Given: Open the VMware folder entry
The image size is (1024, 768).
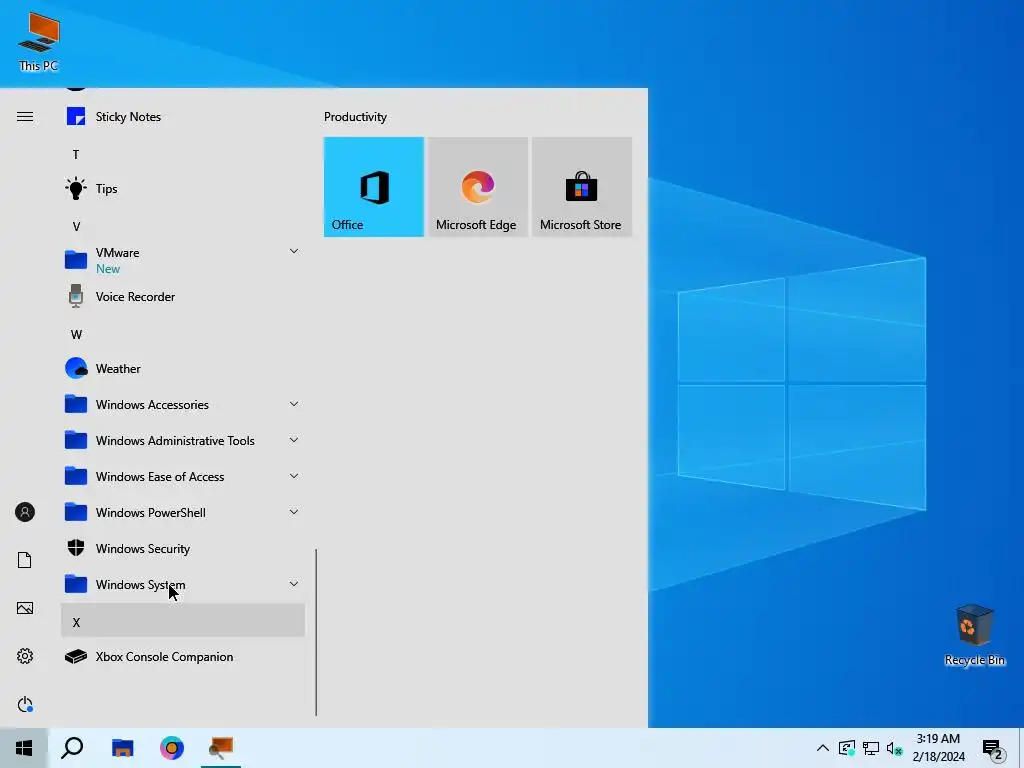Looking at the screenshot, I should (183, 260).
